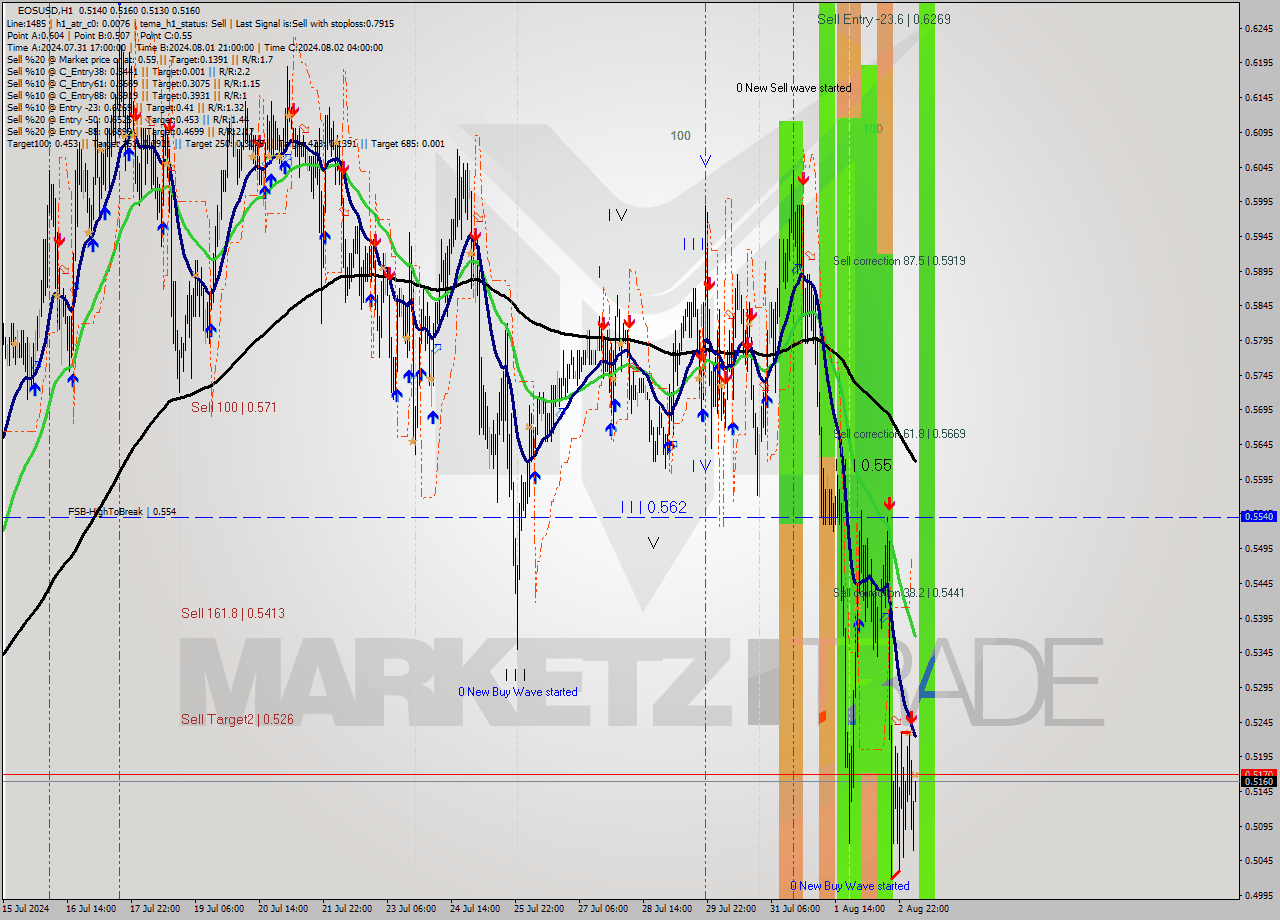Click 'Sell Entry -23.6 | 0.6269' label
This screenshot has height=920, width=1280.
pos(884,19)
